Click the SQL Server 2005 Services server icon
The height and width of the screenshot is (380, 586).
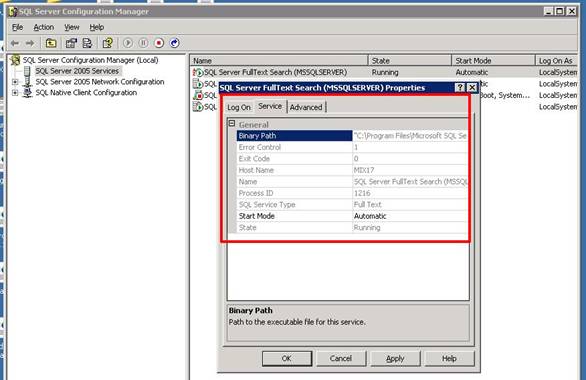click(x=27, y=71)
